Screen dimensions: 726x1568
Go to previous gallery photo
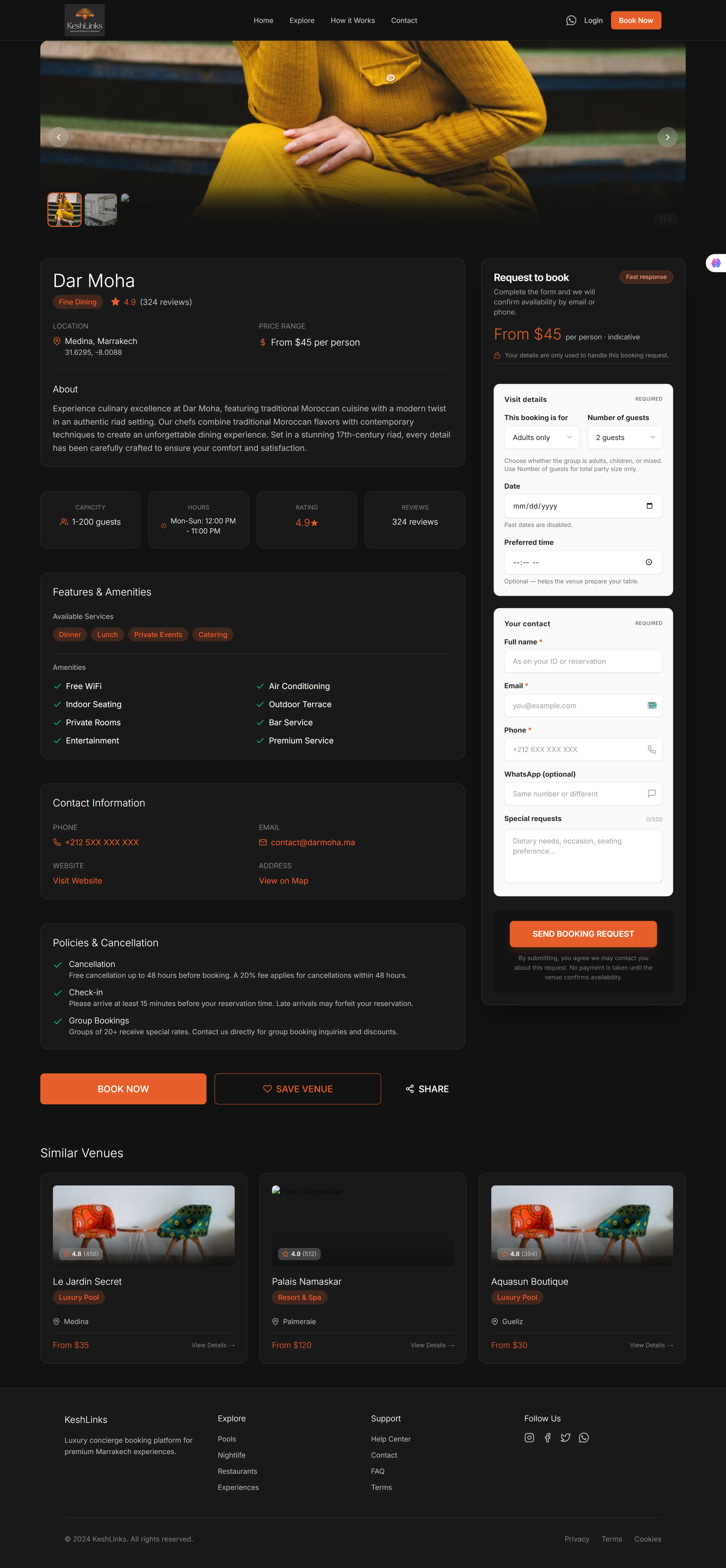point(58,137)
